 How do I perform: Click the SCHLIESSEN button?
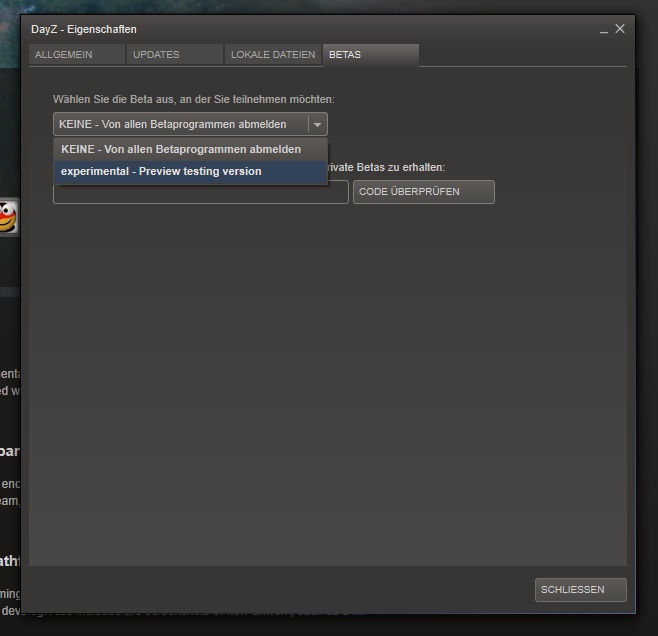[581, 590]
